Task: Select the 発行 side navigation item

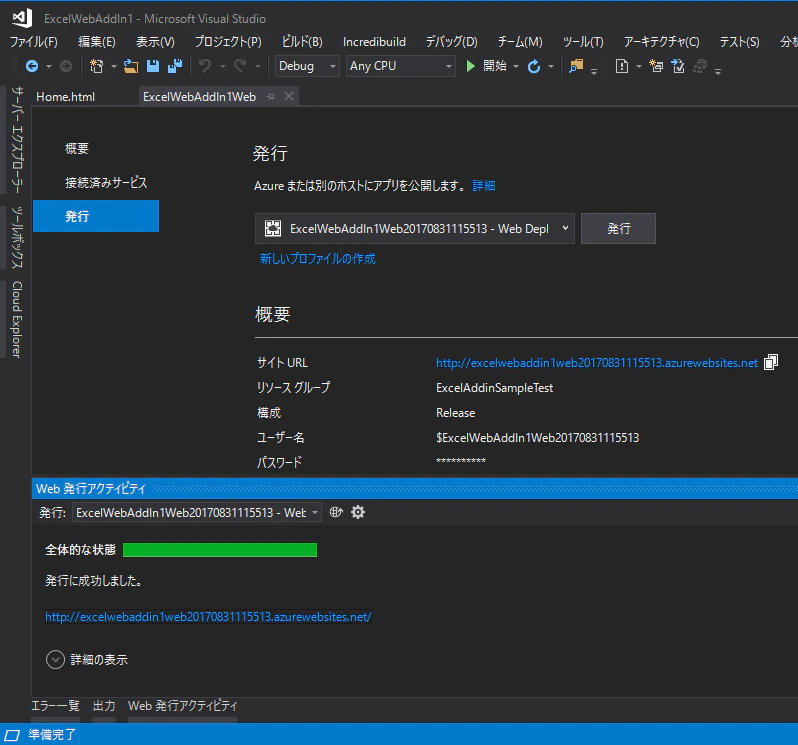Action: 96,216
